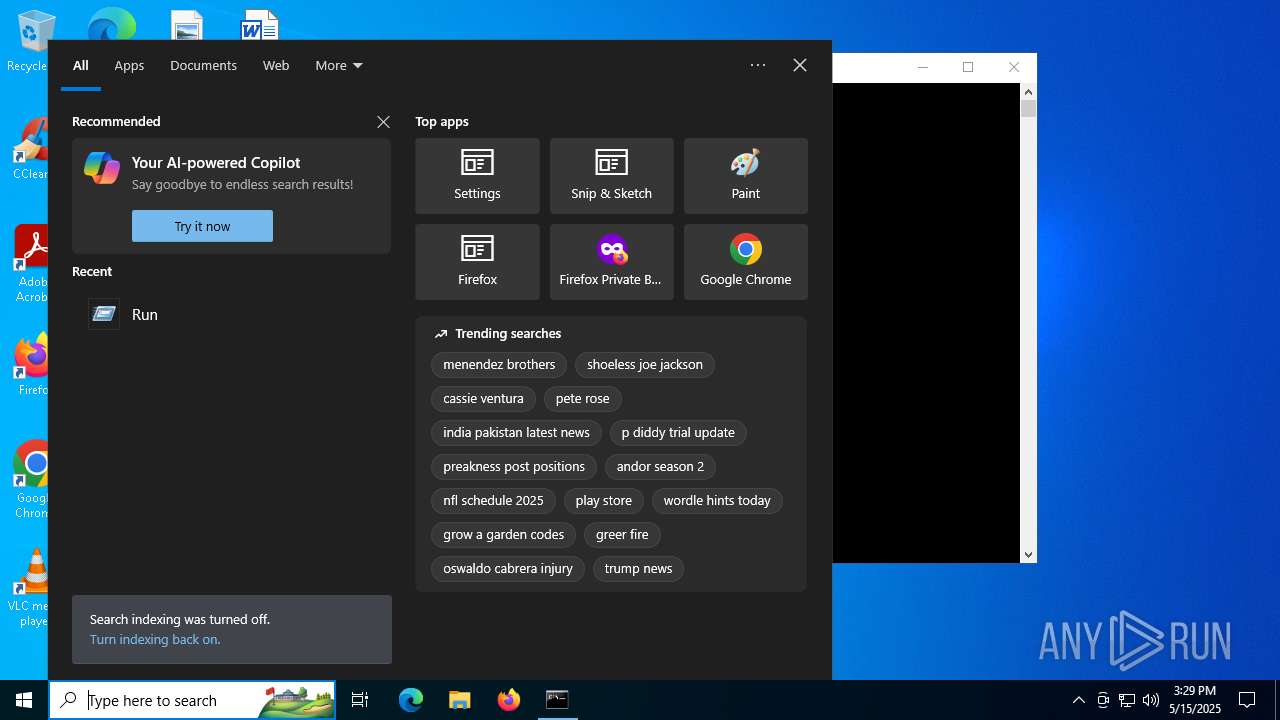Screen dimensions: 1280x720
Task: Search trending menendez brothers
Action: (x=499, y=364)
